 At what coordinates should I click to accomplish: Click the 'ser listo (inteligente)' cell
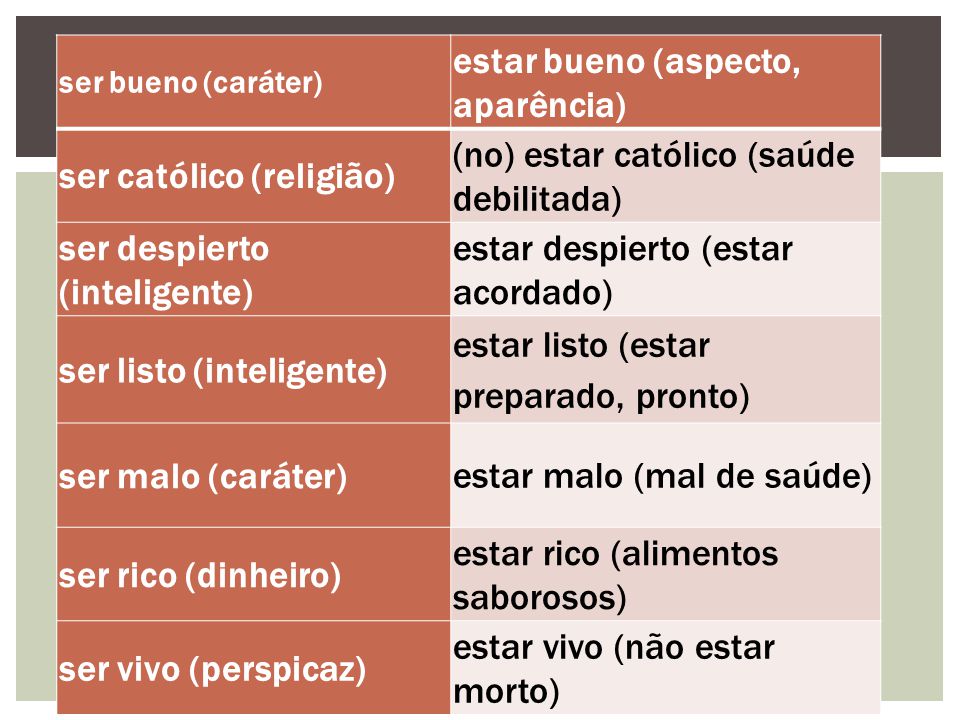click(x=253, y=370)
